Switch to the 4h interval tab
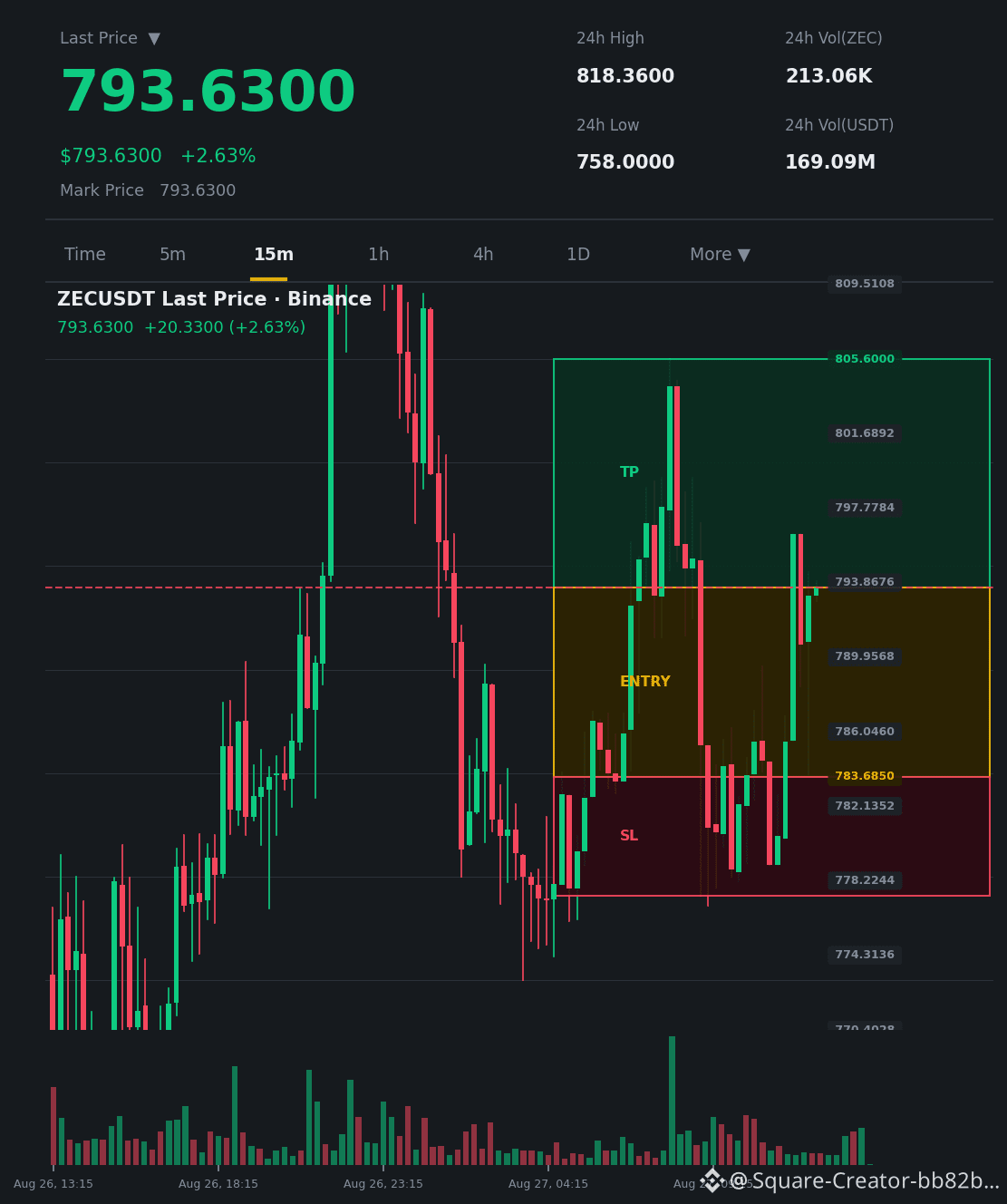This screenshot has height=1204, width=1007. (483, 255)
